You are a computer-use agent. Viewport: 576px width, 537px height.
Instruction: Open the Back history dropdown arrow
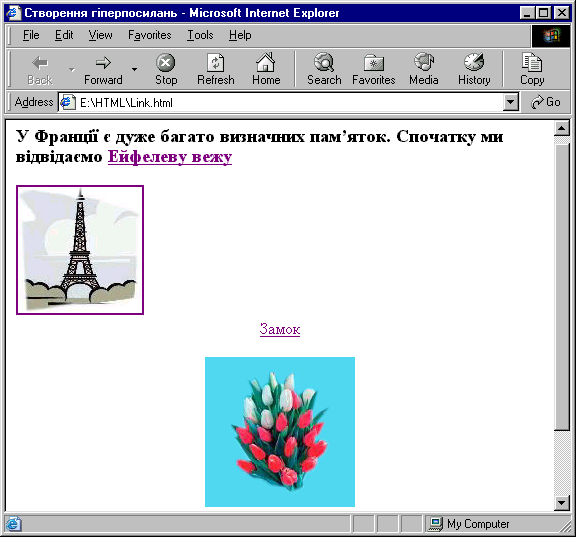tap(72, 69)
